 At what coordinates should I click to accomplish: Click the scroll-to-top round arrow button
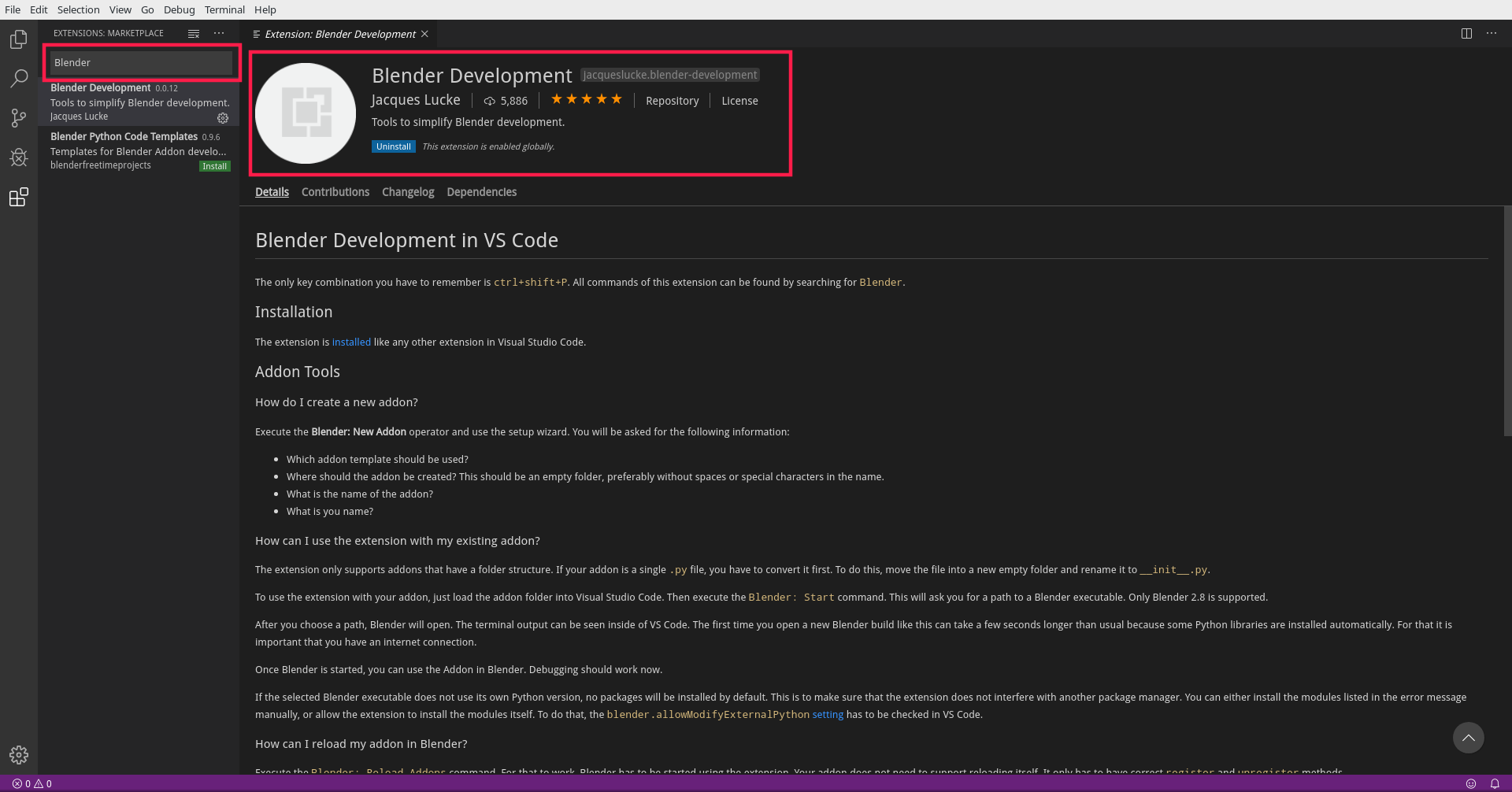click(1468, 738)
